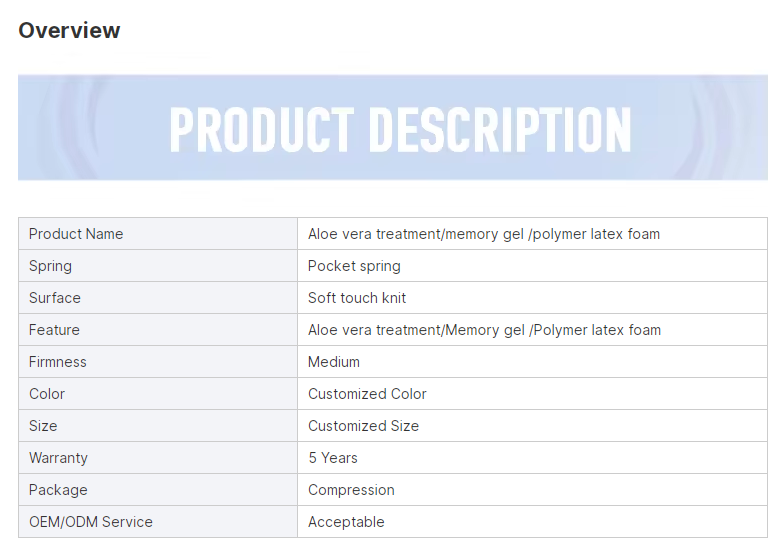Viewport: 780px width, 556px height.
Task: Select the Product Name label cell
Action: pyautogui.click(x=158, y=234)
